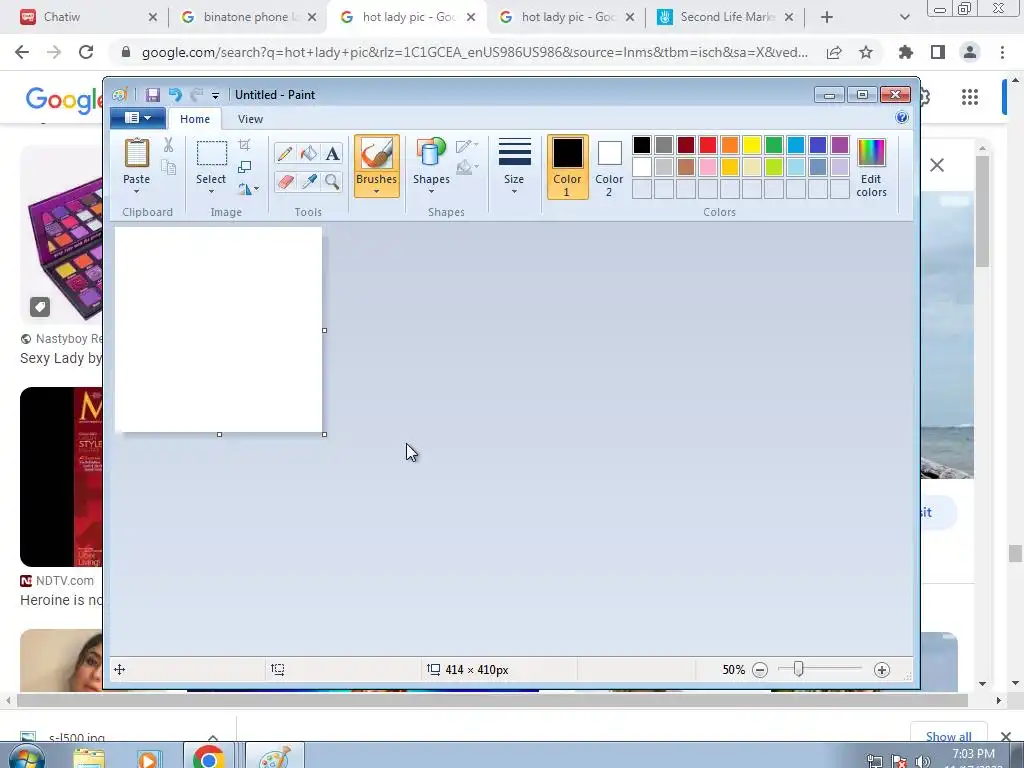
Task: Click the Cut scissors icon
Action: click(168, 145)
